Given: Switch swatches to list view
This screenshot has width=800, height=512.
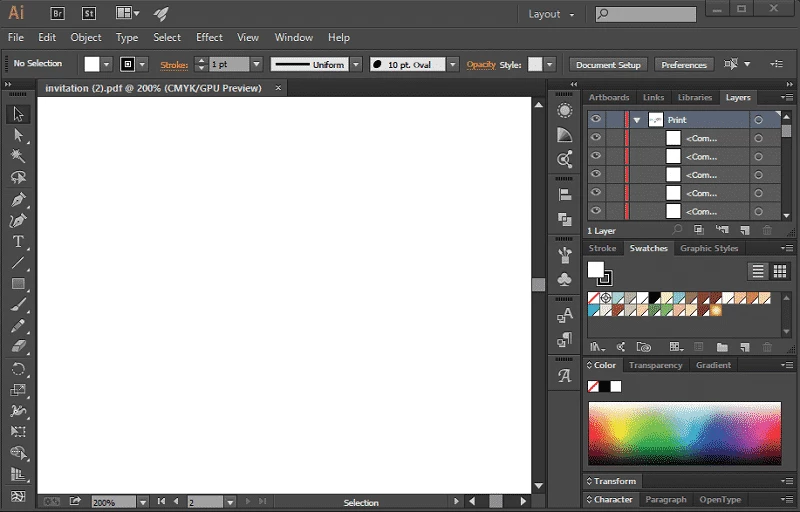Looking at the screenshot, I should point(758,271).
